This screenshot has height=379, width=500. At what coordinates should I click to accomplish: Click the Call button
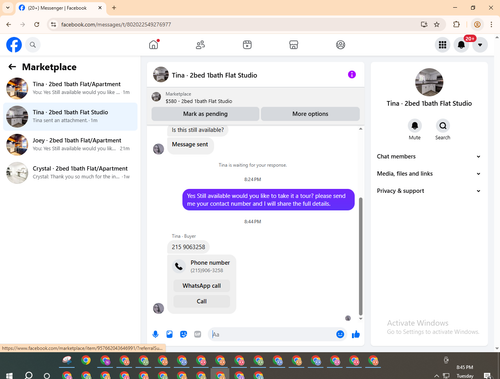[202, 301]
